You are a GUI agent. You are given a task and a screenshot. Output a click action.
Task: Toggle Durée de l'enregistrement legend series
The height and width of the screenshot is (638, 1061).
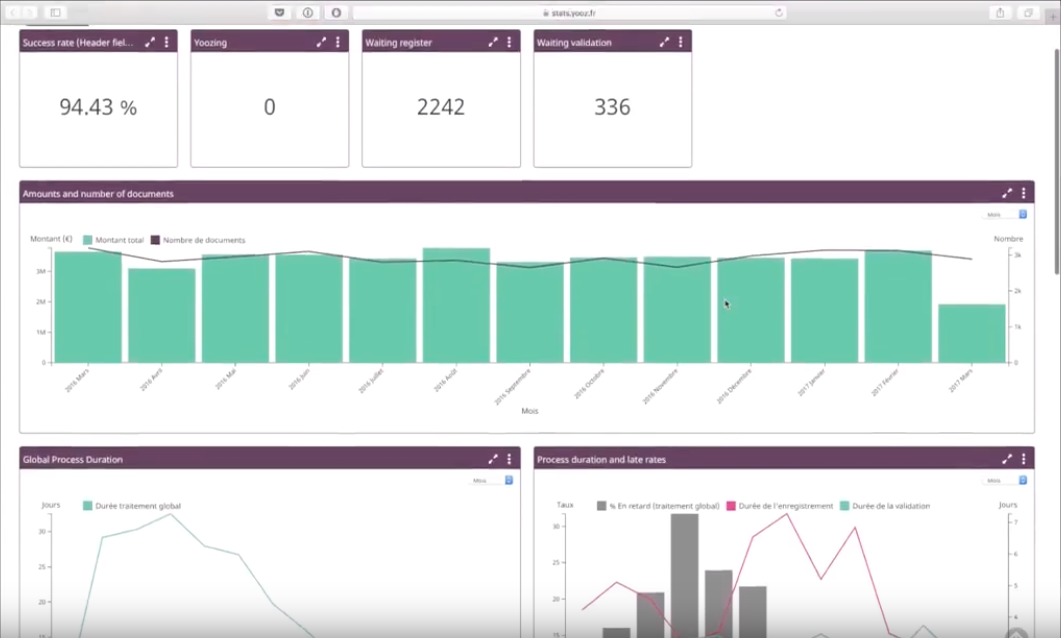click(x=780, y=505)
